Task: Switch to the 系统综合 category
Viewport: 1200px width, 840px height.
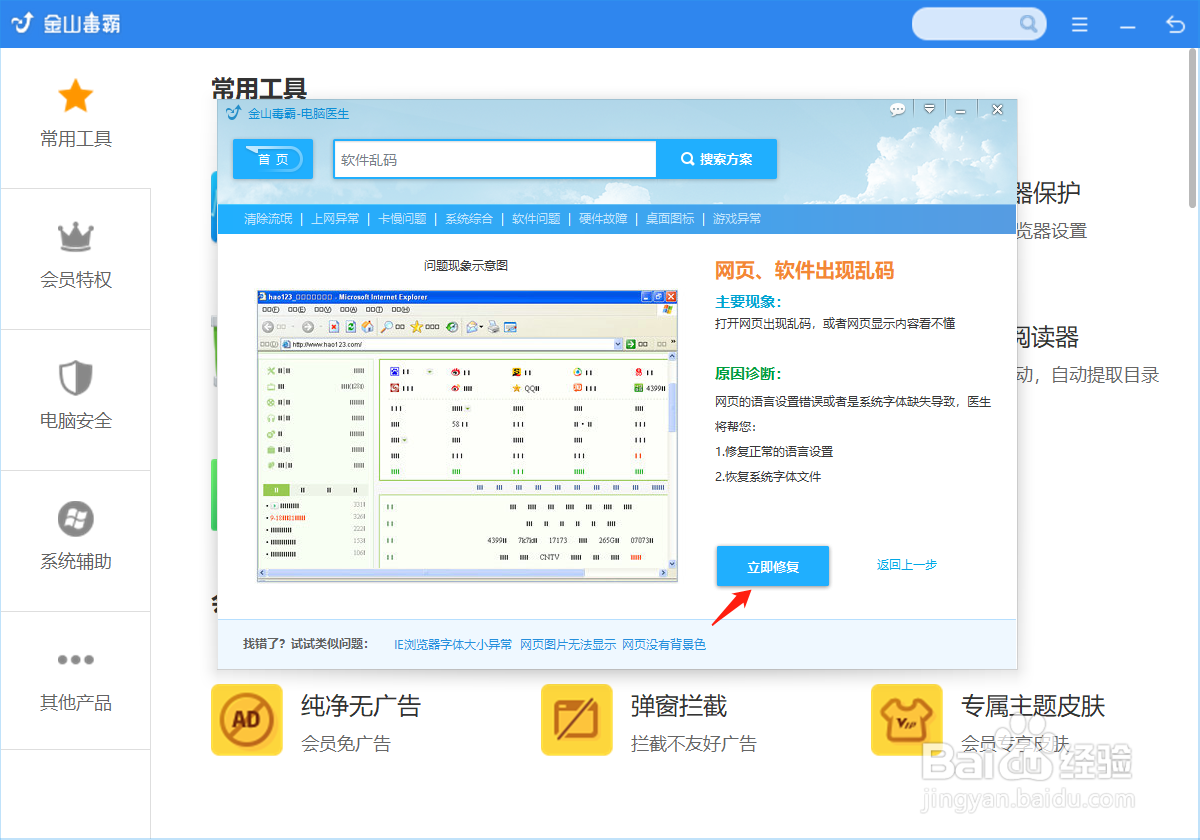Action: [469, 219]
